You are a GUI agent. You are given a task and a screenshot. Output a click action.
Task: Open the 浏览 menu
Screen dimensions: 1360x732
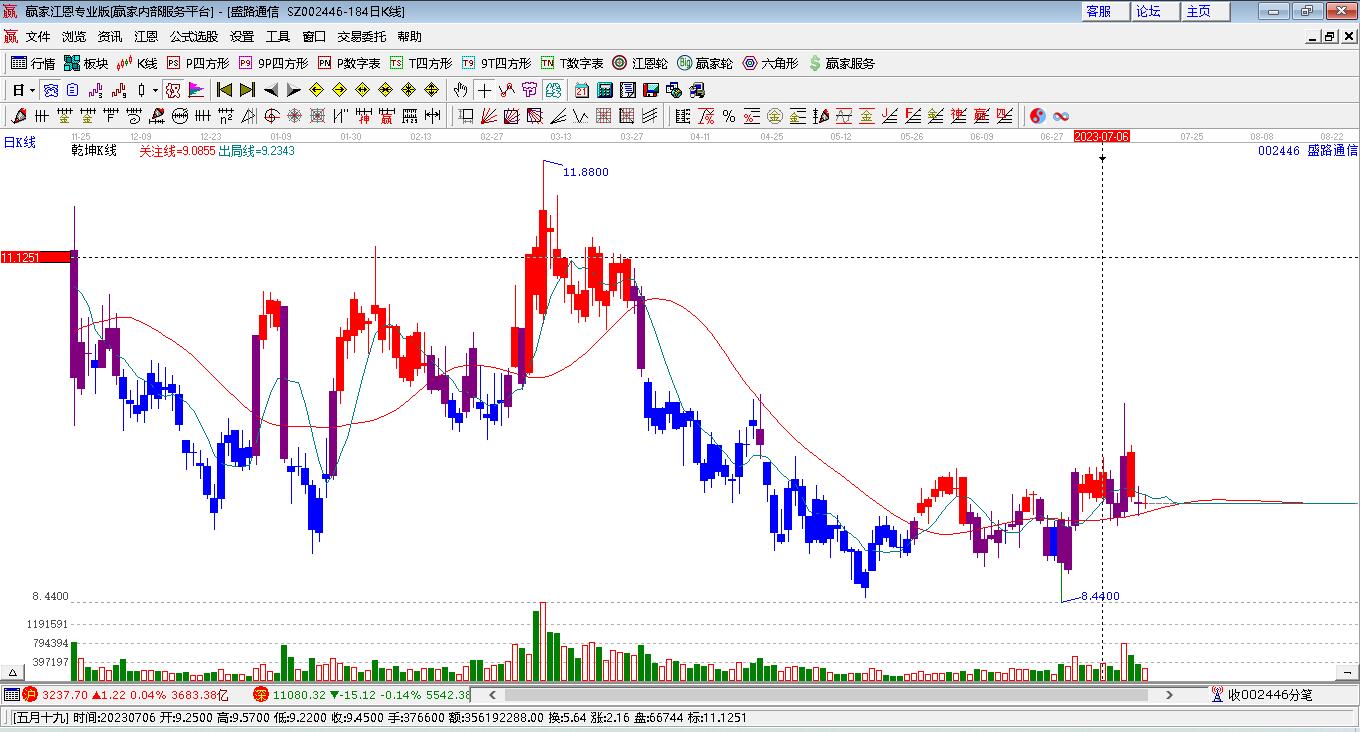(x=74, y=37)
